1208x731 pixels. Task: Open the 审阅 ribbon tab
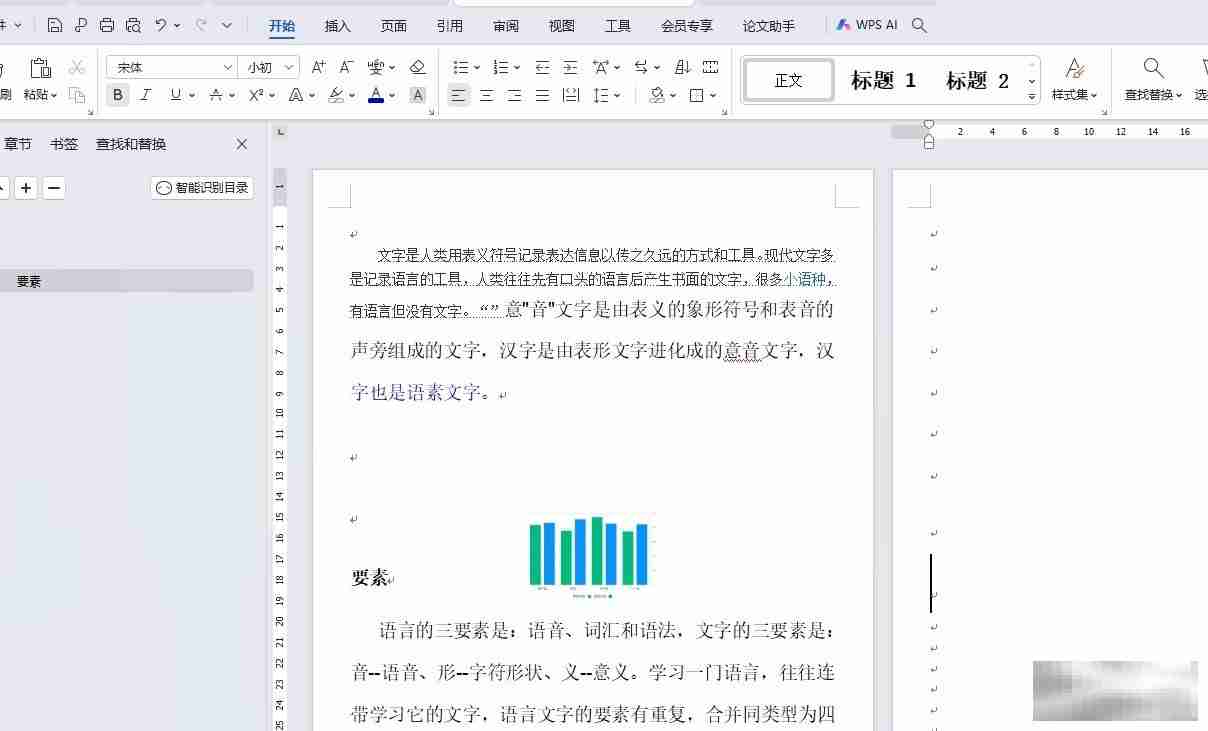click(x=506, y=26)
